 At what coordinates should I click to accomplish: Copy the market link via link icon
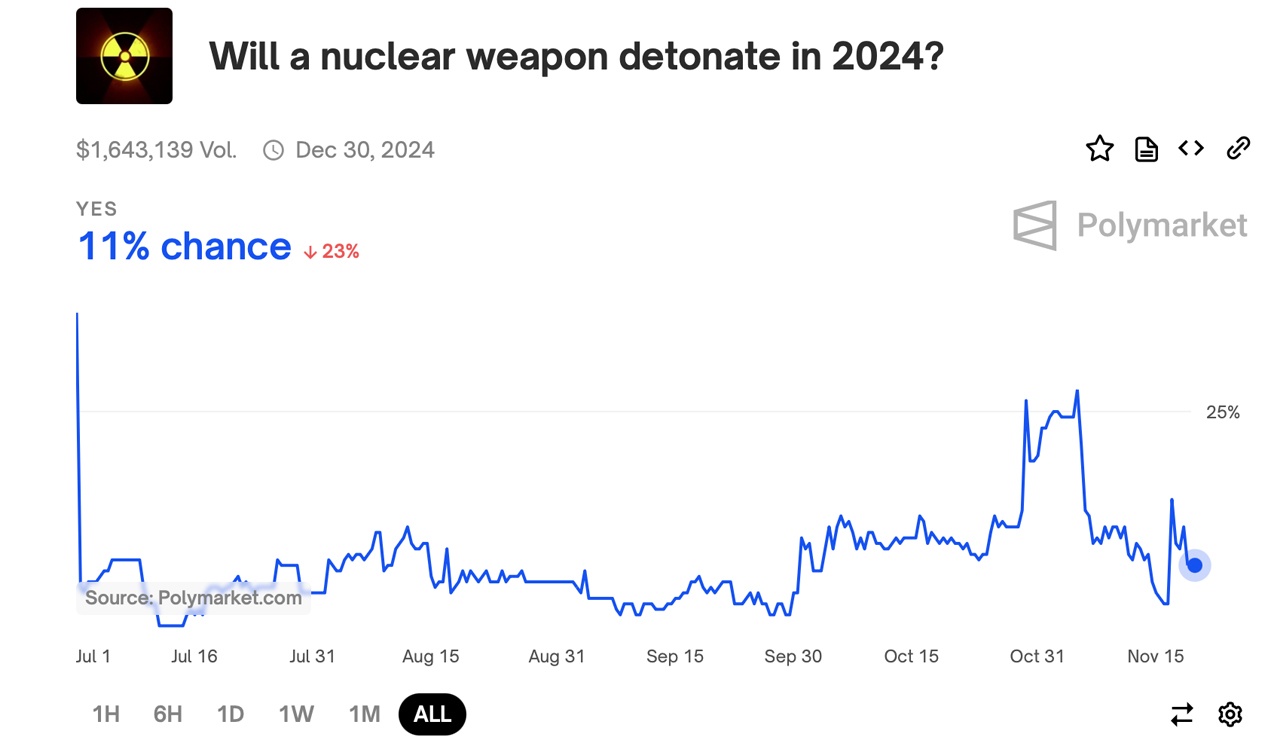coord(1238,148)
